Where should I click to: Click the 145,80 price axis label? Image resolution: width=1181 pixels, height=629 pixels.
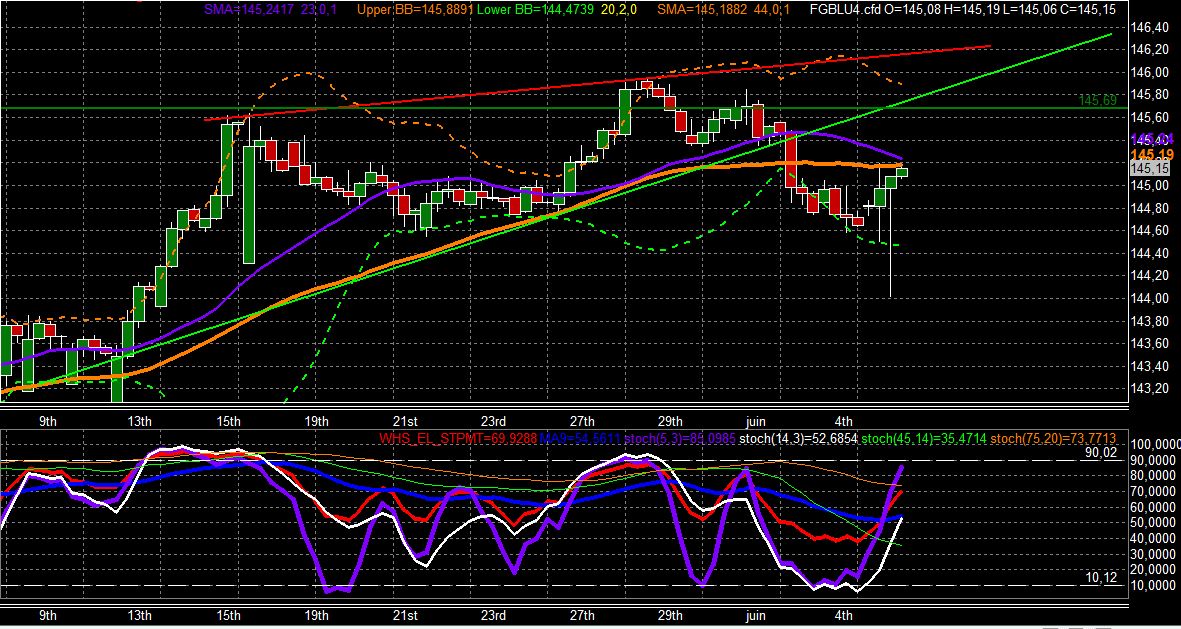[1149, 96]
